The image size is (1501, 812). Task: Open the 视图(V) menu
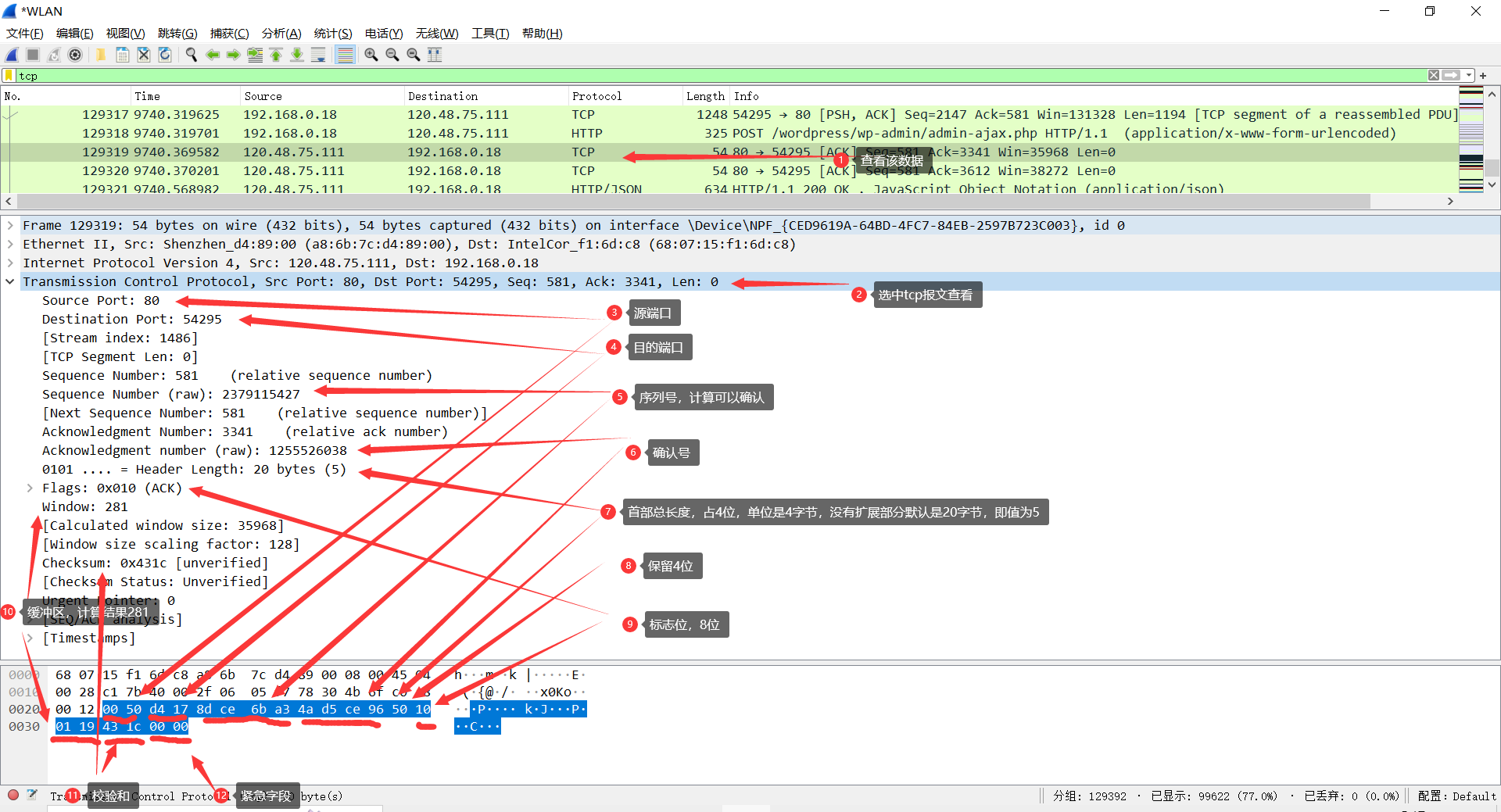tap(125, 33)
